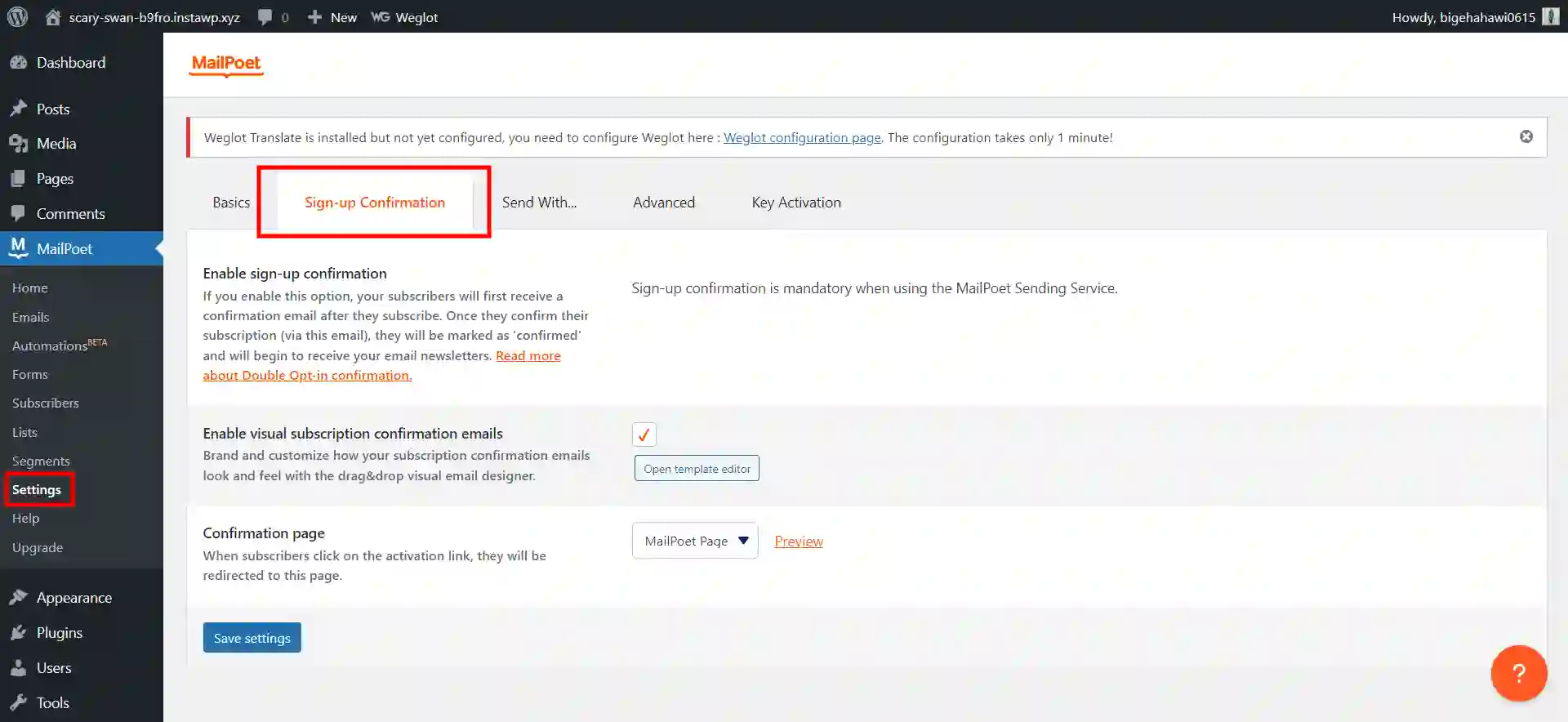
Task: Click the Dashboard gauge icon
Action: [18, 63]
